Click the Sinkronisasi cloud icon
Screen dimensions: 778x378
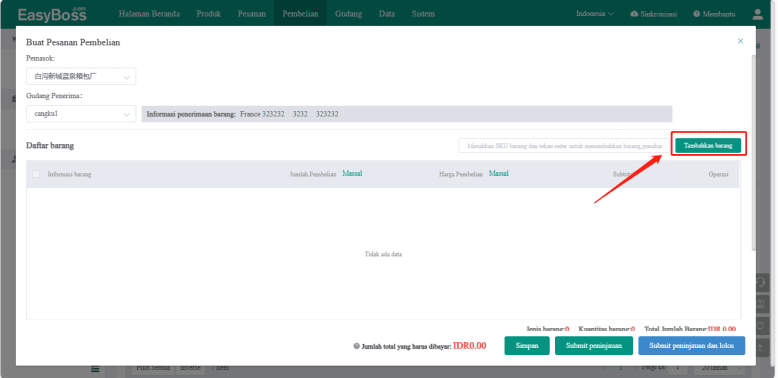[634, 14]
